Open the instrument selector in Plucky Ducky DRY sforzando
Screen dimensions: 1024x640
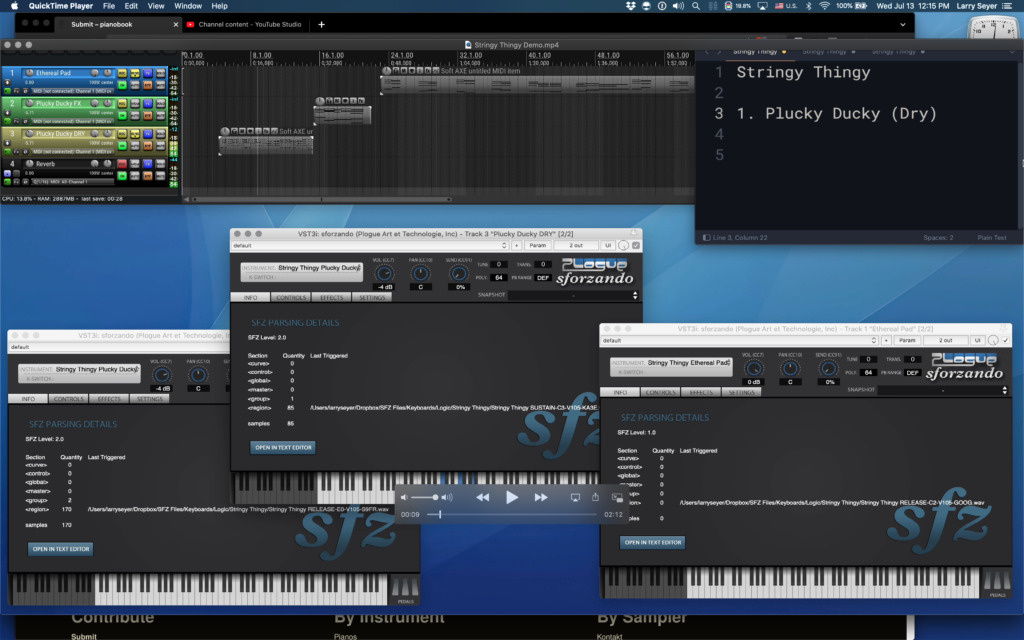pos(302,272)
